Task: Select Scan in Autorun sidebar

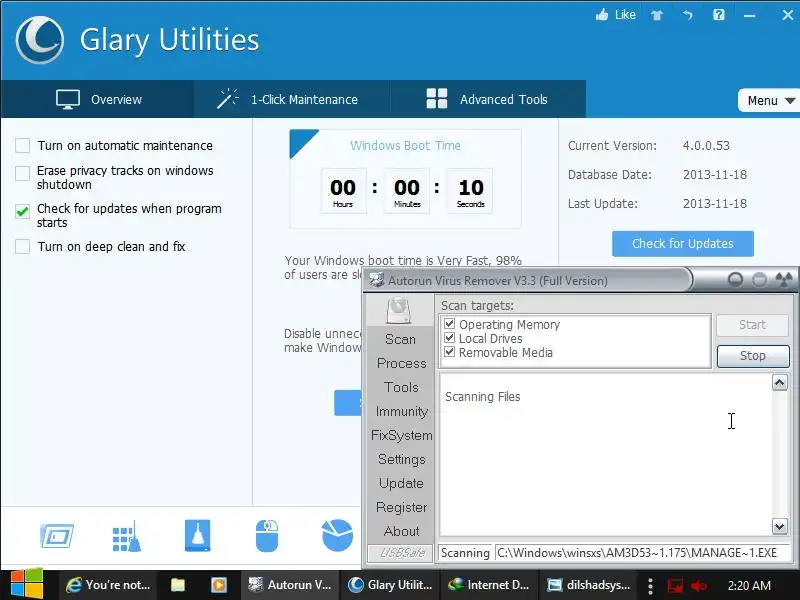Action: point(401,339)
